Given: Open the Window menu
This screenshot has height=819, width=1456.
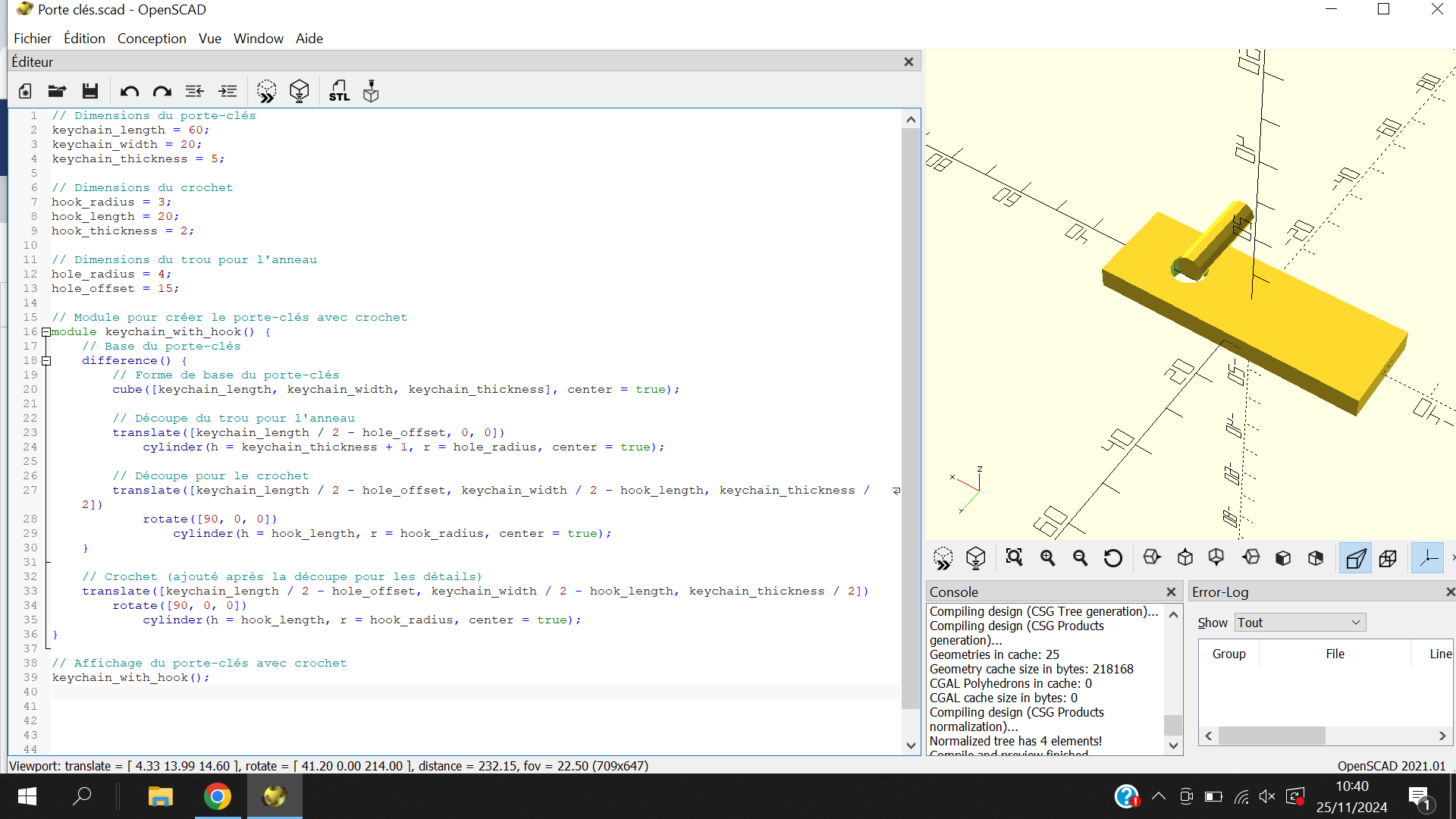Looking at the screenshot, I should coord(258,39).
